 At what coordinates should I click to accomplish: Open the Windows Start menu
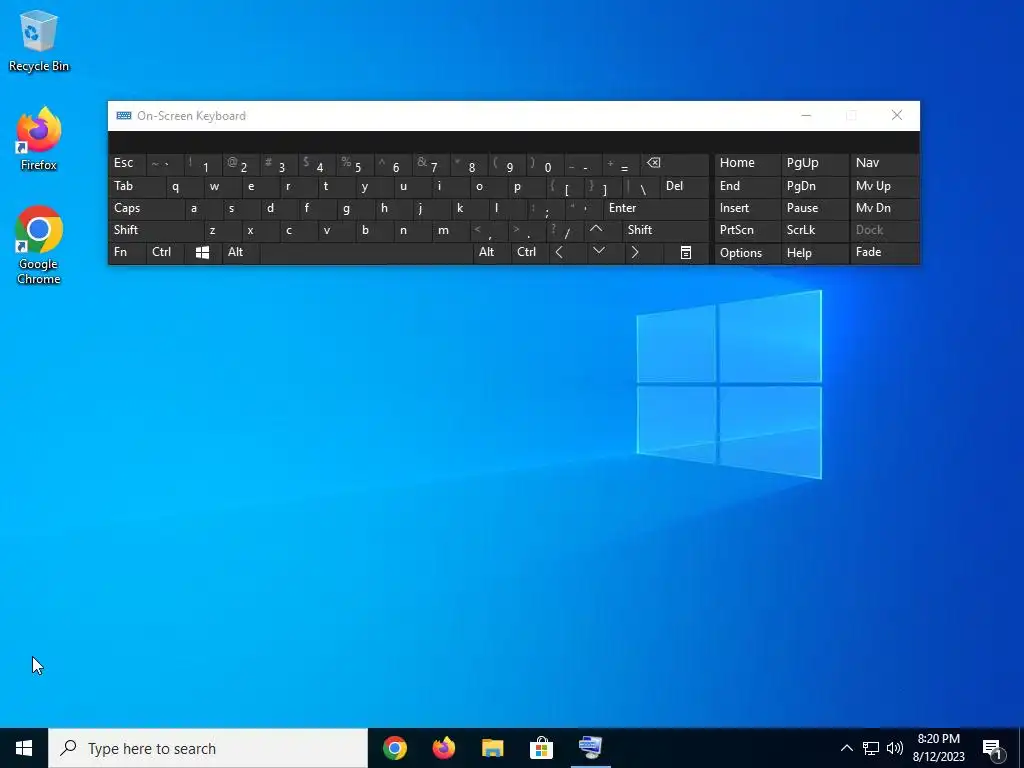pyautogui.click(x=24, y=748)
